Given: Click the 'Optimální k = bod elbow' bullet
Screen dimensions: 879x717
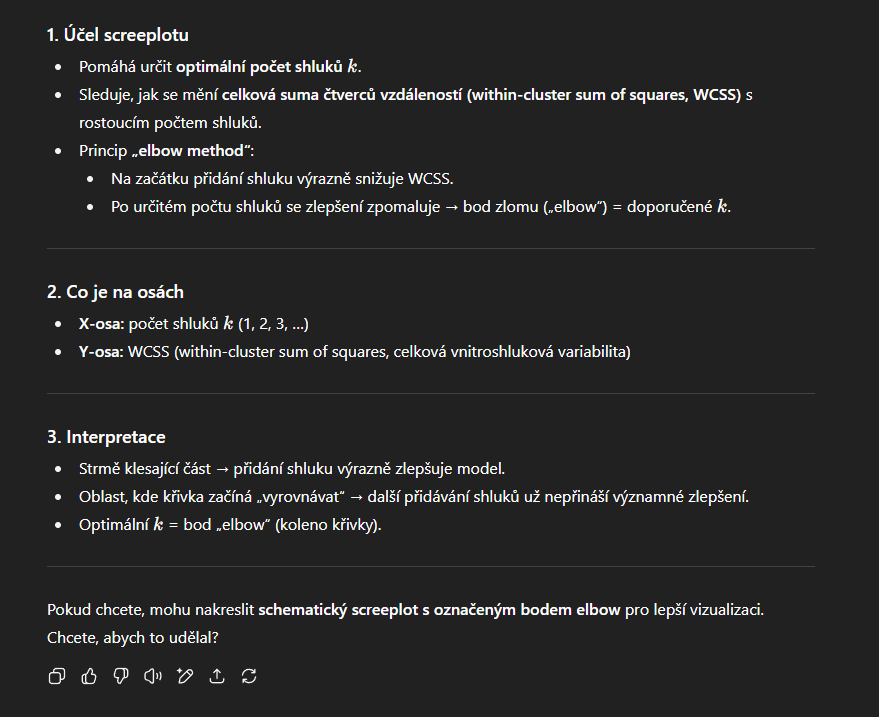Looking at the screenshot, I should coord(230,525).
